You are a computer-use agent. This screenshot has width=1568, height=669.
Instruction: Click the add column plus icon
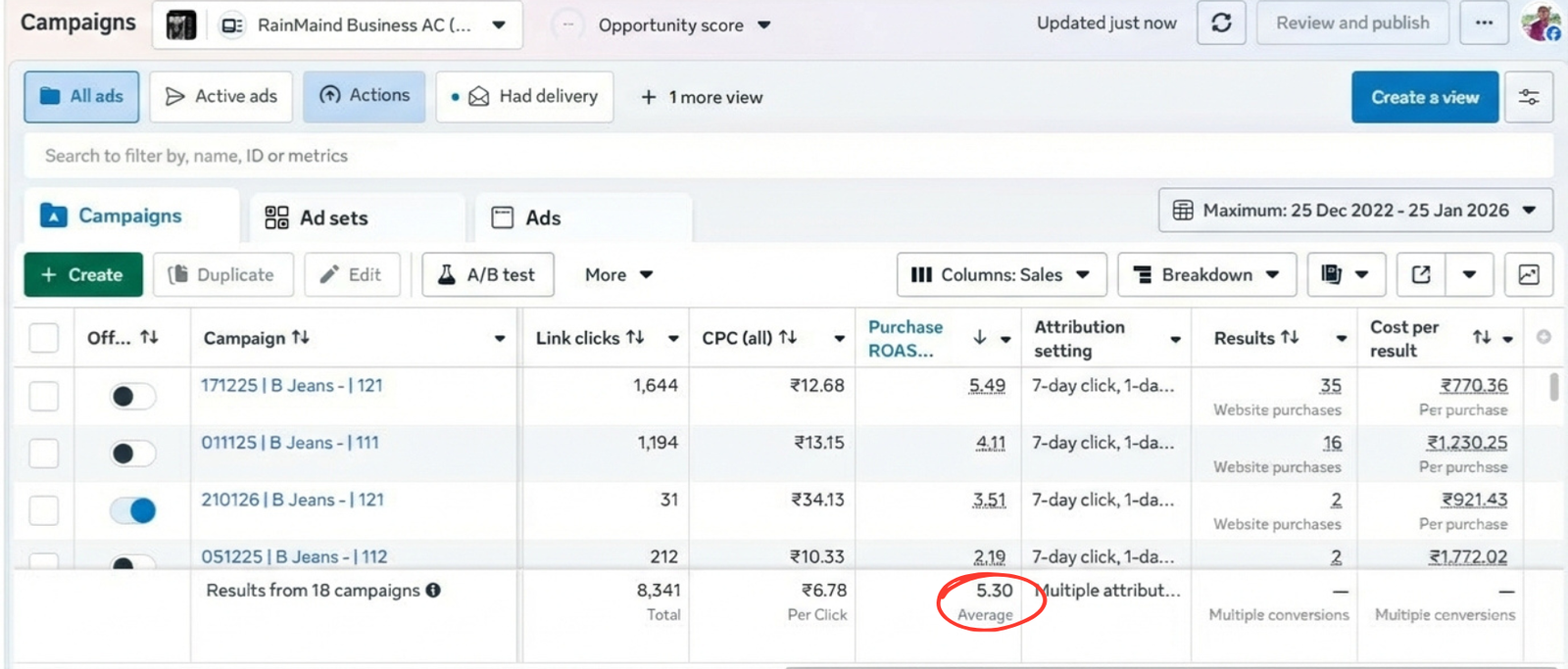pos(1543,337)
